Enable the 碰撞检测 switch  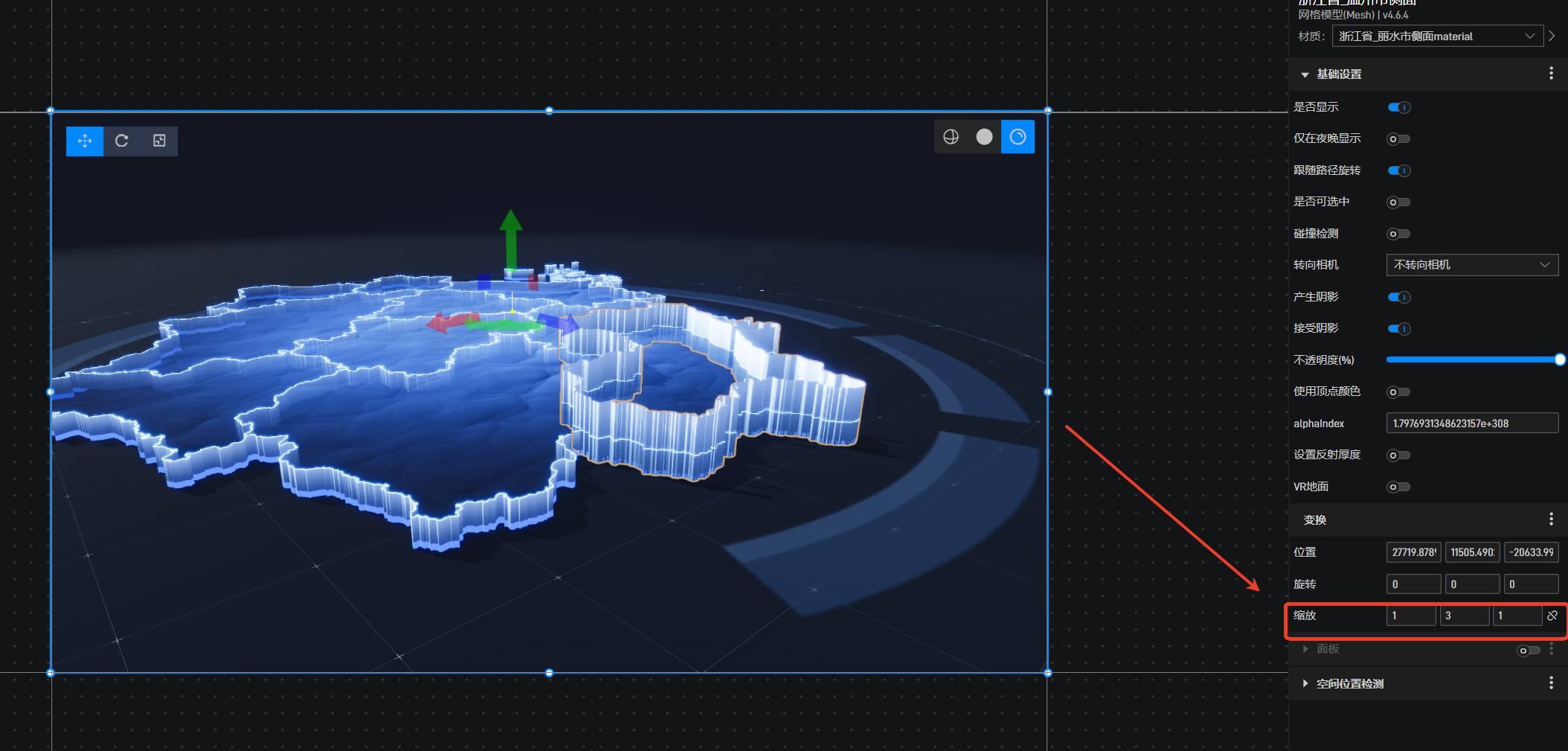click(x=1398, y=234)
